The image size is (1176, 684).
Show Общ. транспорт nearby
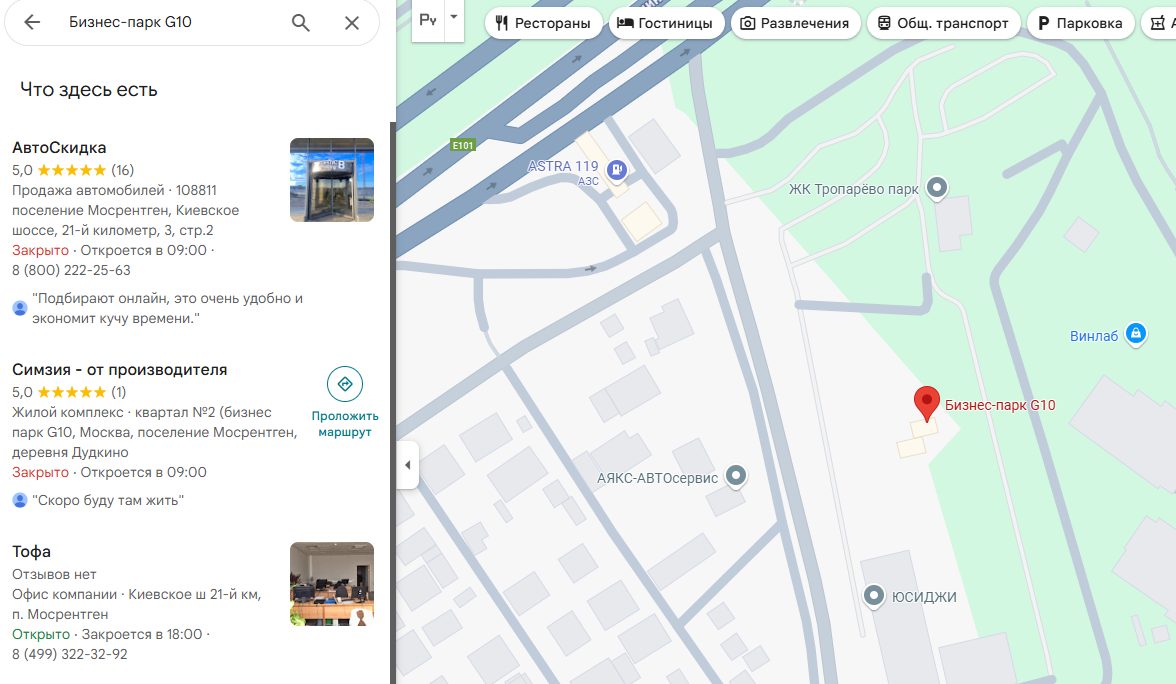pos(944,23)
